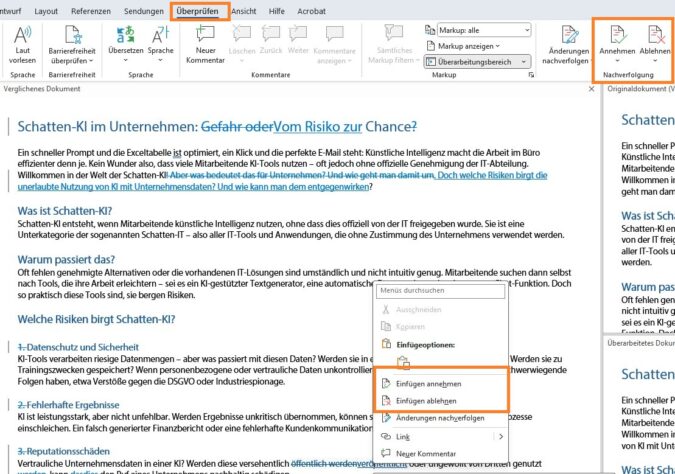Close the Verglichenes Dokument pane
675x474 pixels.
(x=589, y=90)
